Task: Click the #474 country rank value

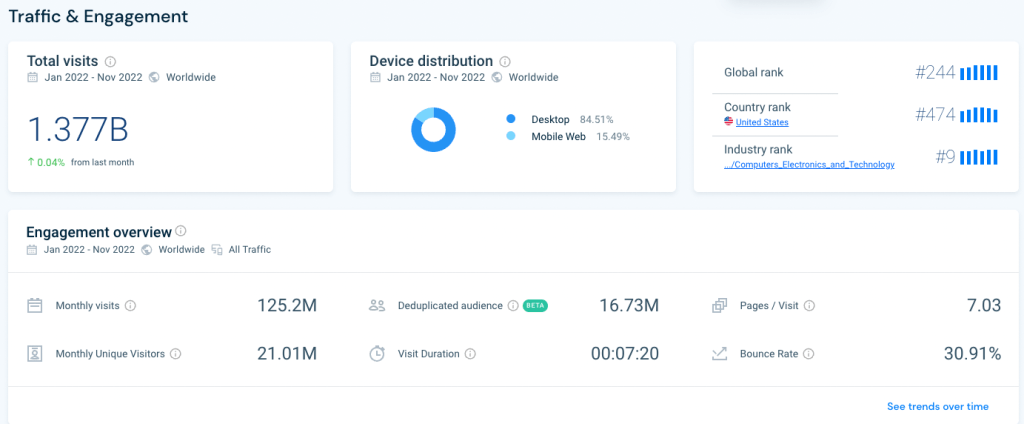Action: pyautogui.click(x=935, y=115)
